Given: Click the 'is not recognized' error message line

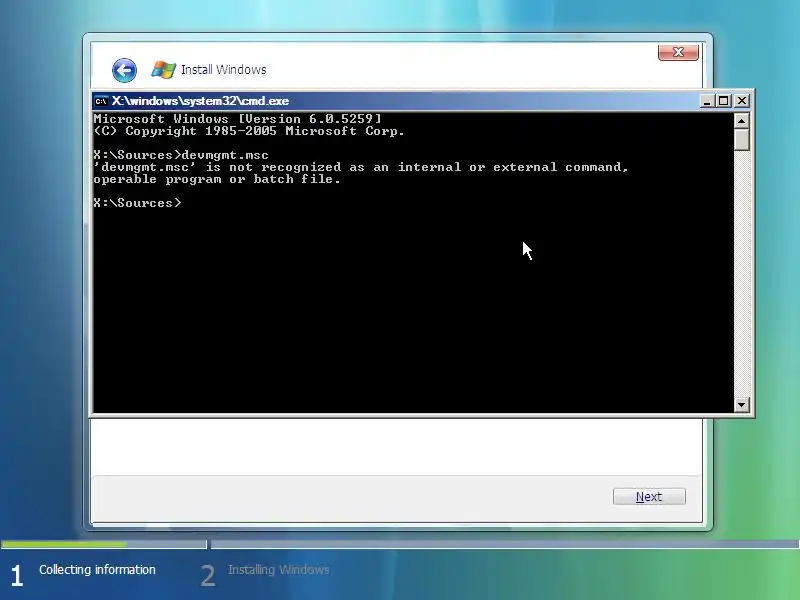Looking at the screenshot, I should 361,167.
